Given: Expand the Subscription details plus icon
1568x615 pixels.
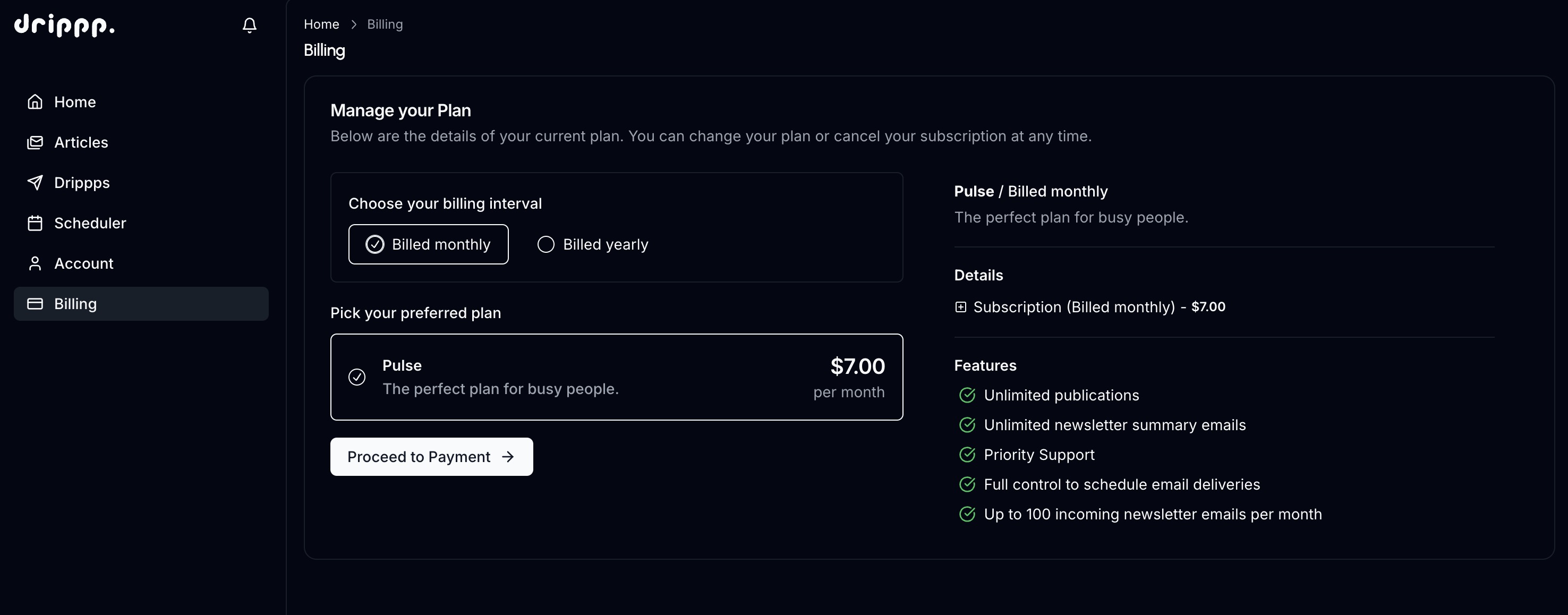Looking at the screenshot, I should 960,307.
